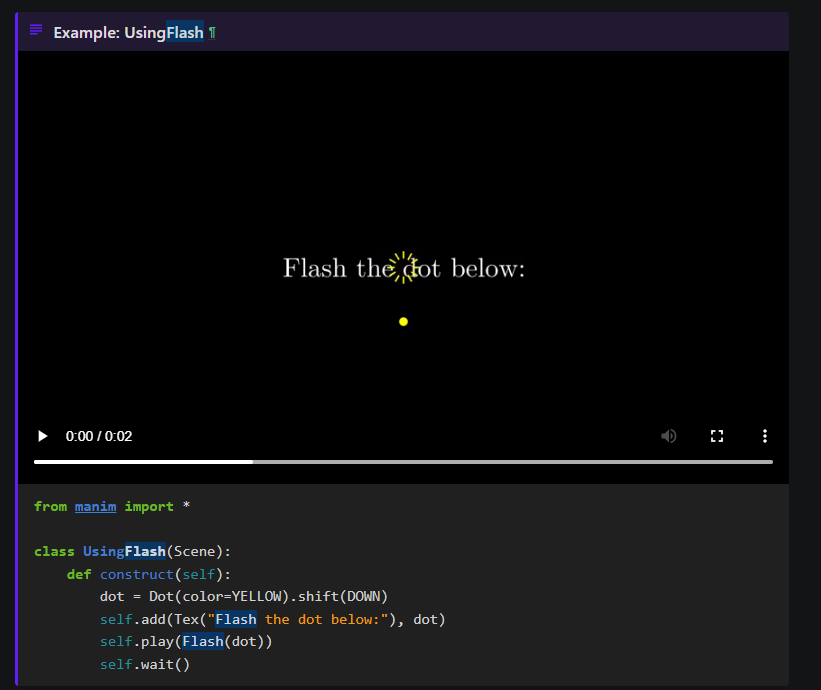Viewport: 821px width, 690px height.
Task: Click the 0:00 / 0:02 time display
Action: pos(99,436)
